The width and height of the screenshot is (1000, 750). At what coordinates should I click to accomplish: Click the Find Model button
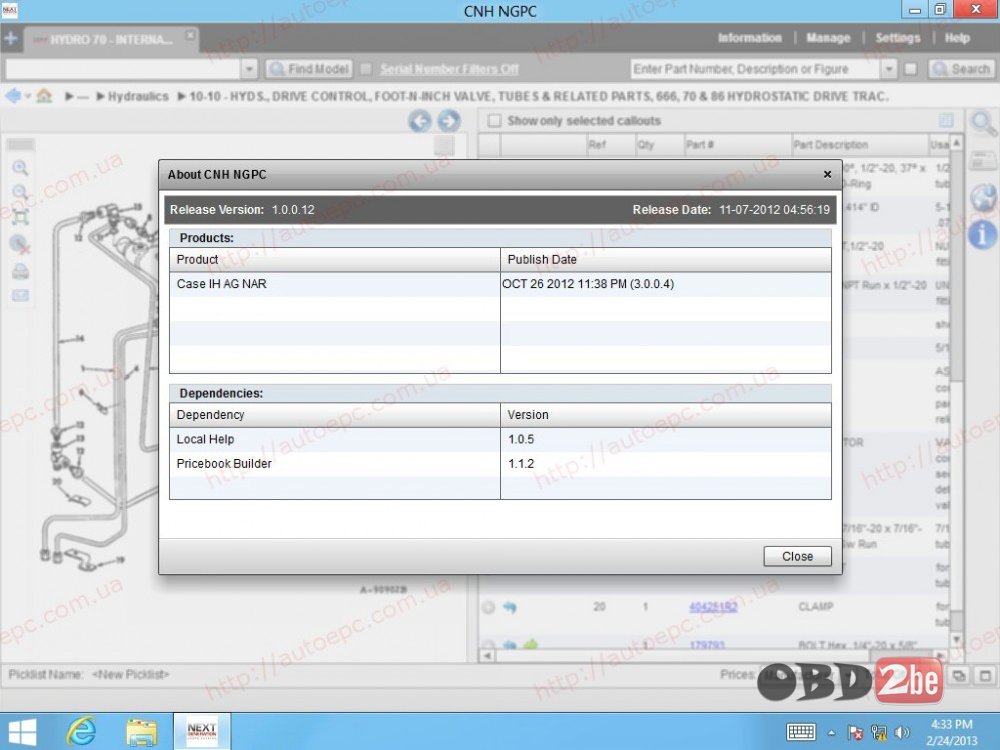(x=309, y=69)
